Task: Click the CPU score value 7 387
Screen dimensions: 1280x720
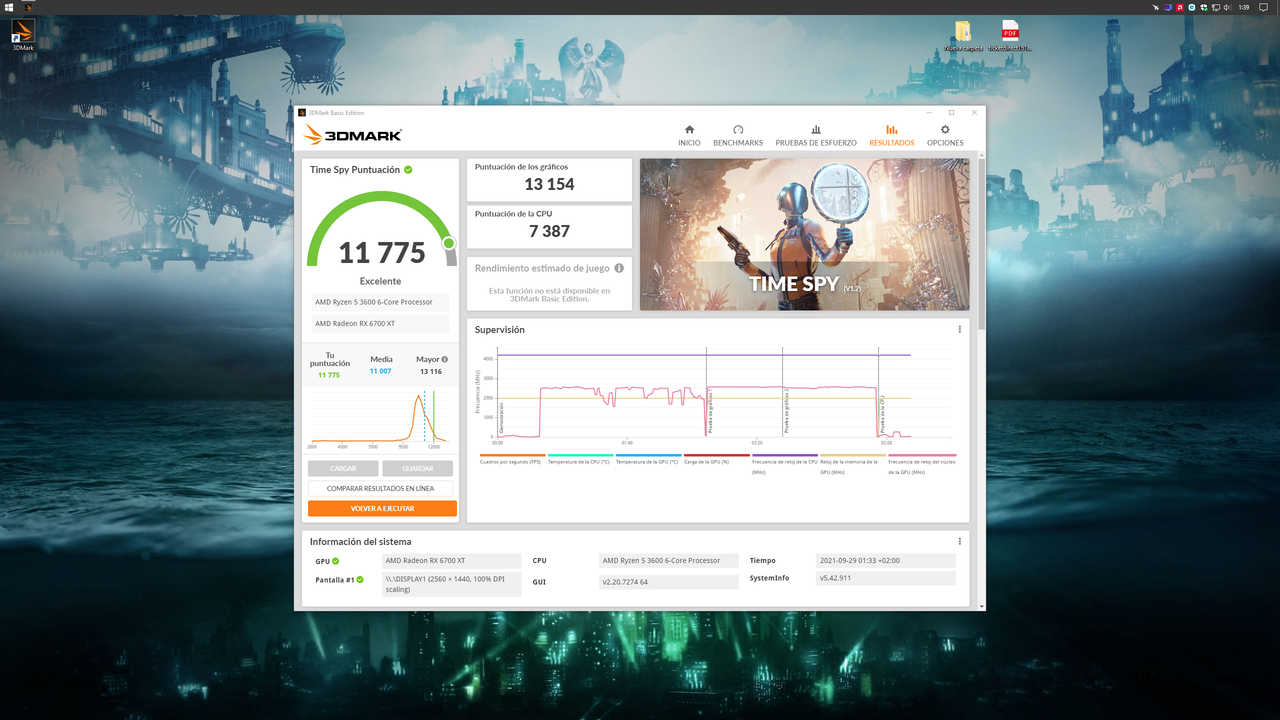Action: pos(549,231)
